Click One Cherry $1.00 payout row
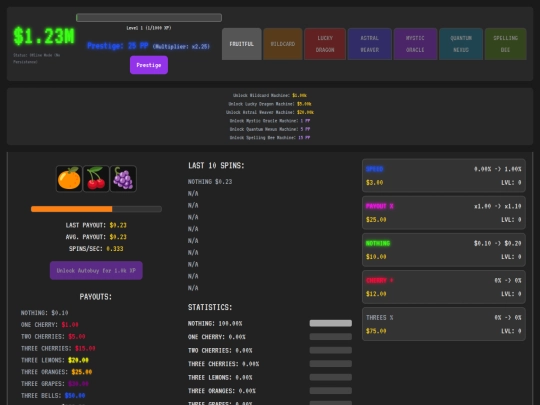 pyautogui.click(x=50, y=325)
